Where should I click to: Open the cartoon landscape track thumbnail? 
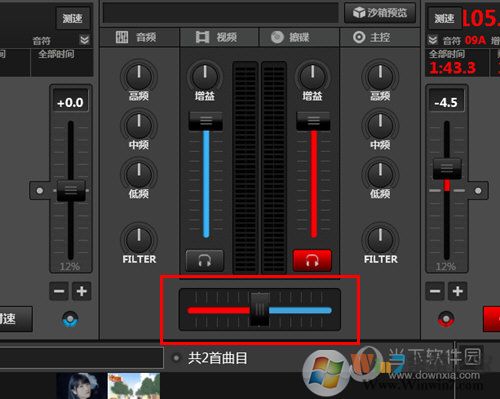click(134, 386)
